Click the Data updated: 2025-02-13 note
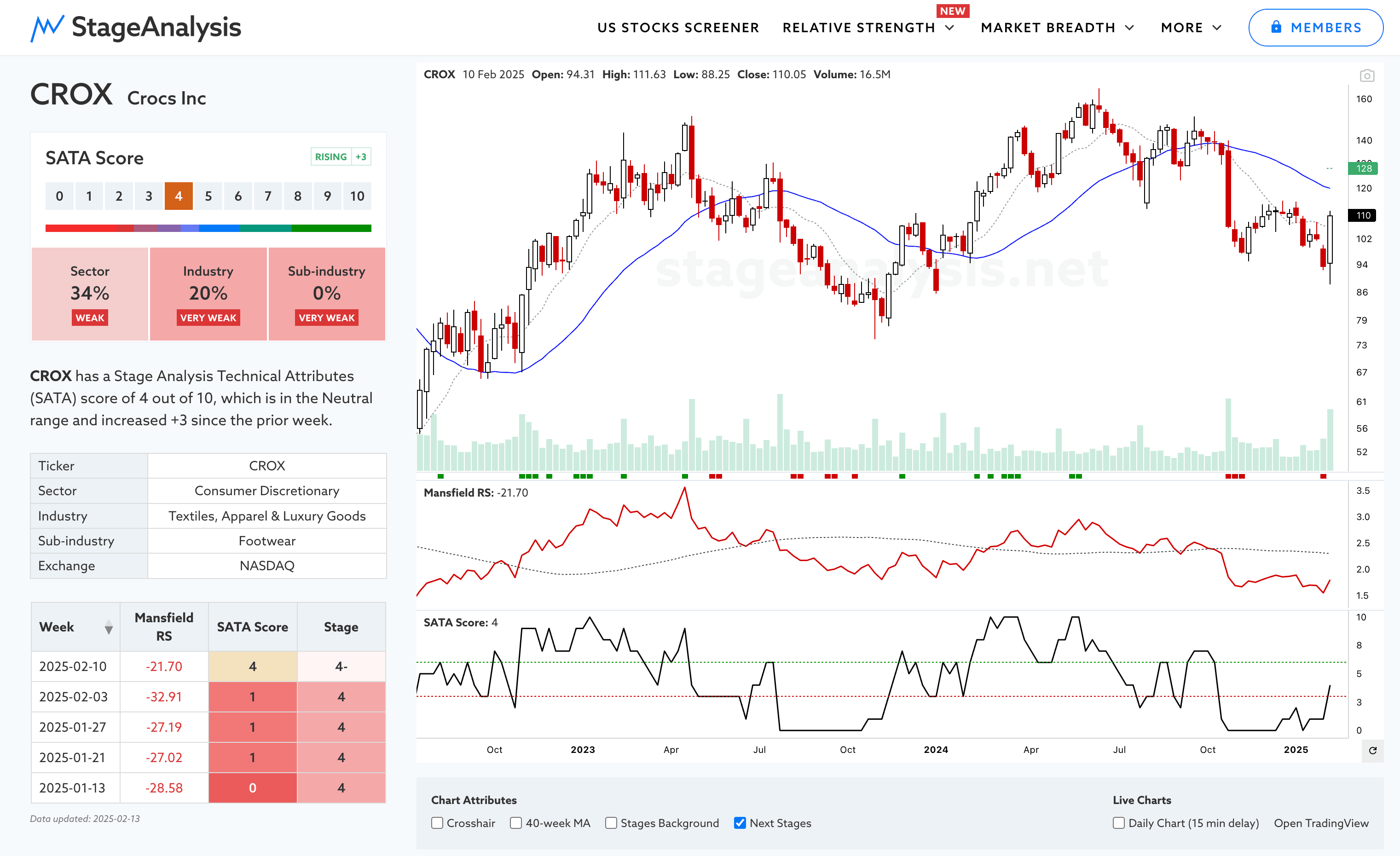The width and height of the screenshot is (1400, 856). click(x=85, y=819)
